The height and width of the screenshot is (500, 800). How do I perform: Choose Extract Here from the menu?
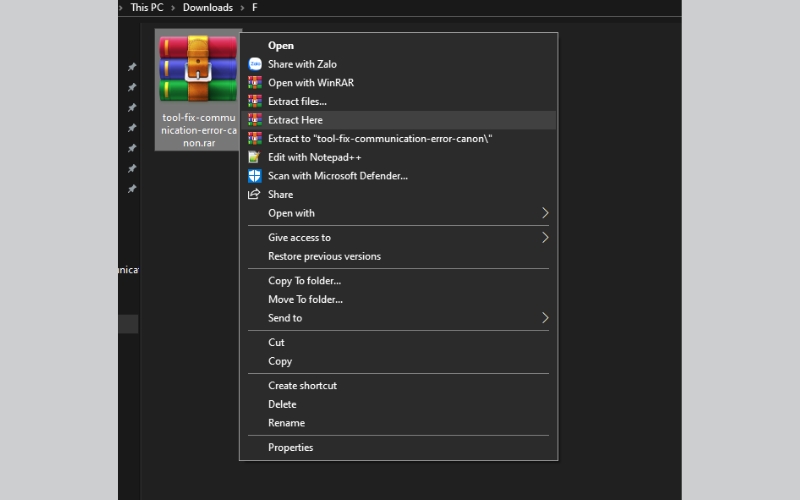(x=398, y=120)
